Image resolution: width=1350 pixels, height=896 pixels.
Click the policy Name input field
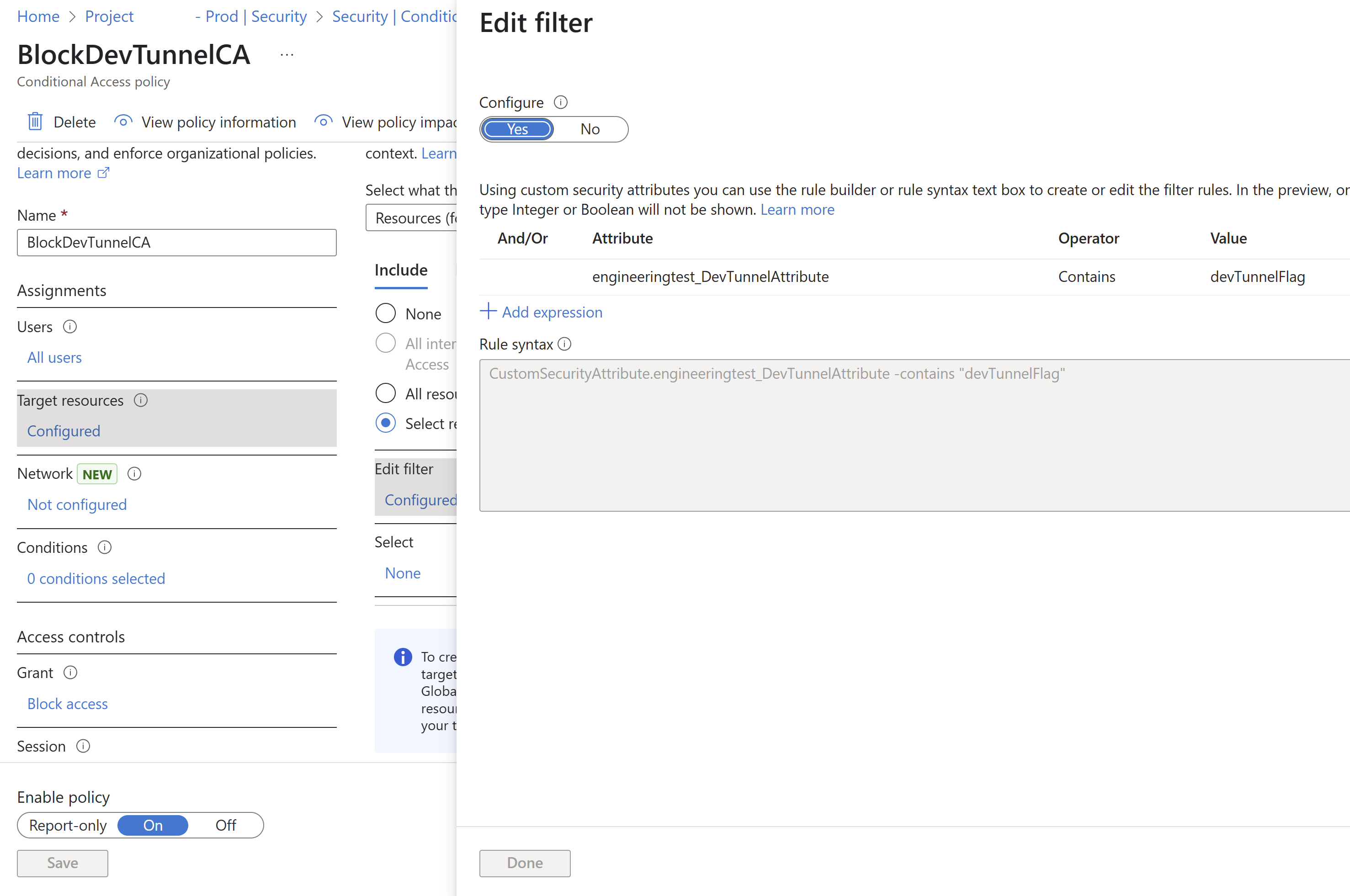(x=176, y=242)
